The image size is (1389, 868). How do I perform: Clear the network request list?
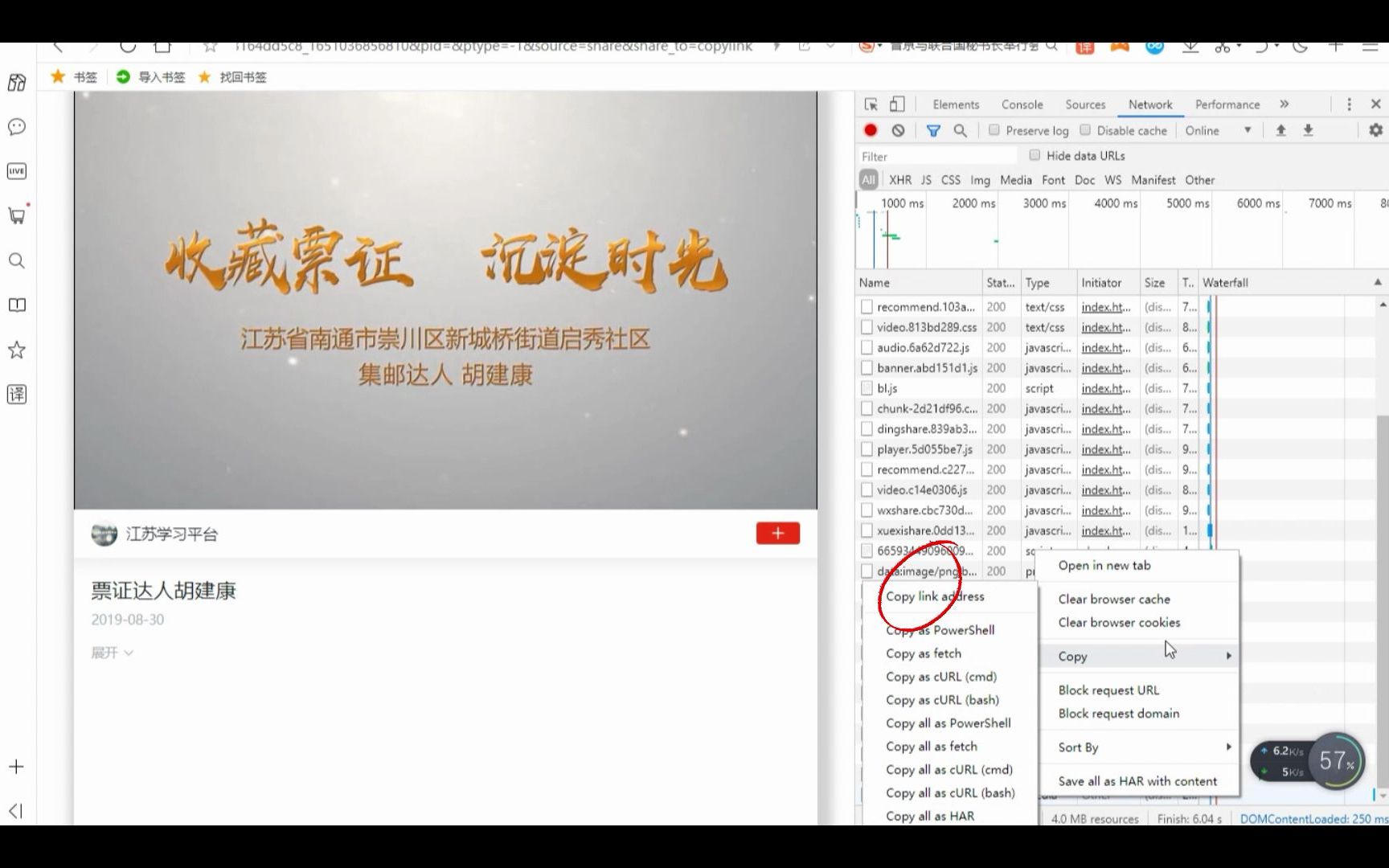coord(899,130)
